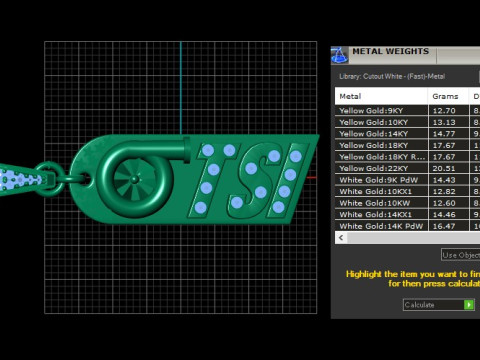Sort by the Grams column header

(448, 96)
